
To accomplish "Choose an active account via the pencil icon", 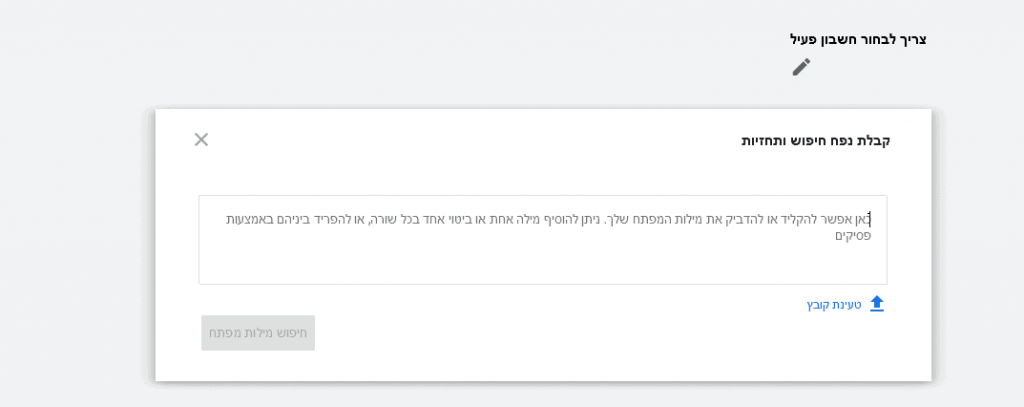I will click(x=801, y=67).
